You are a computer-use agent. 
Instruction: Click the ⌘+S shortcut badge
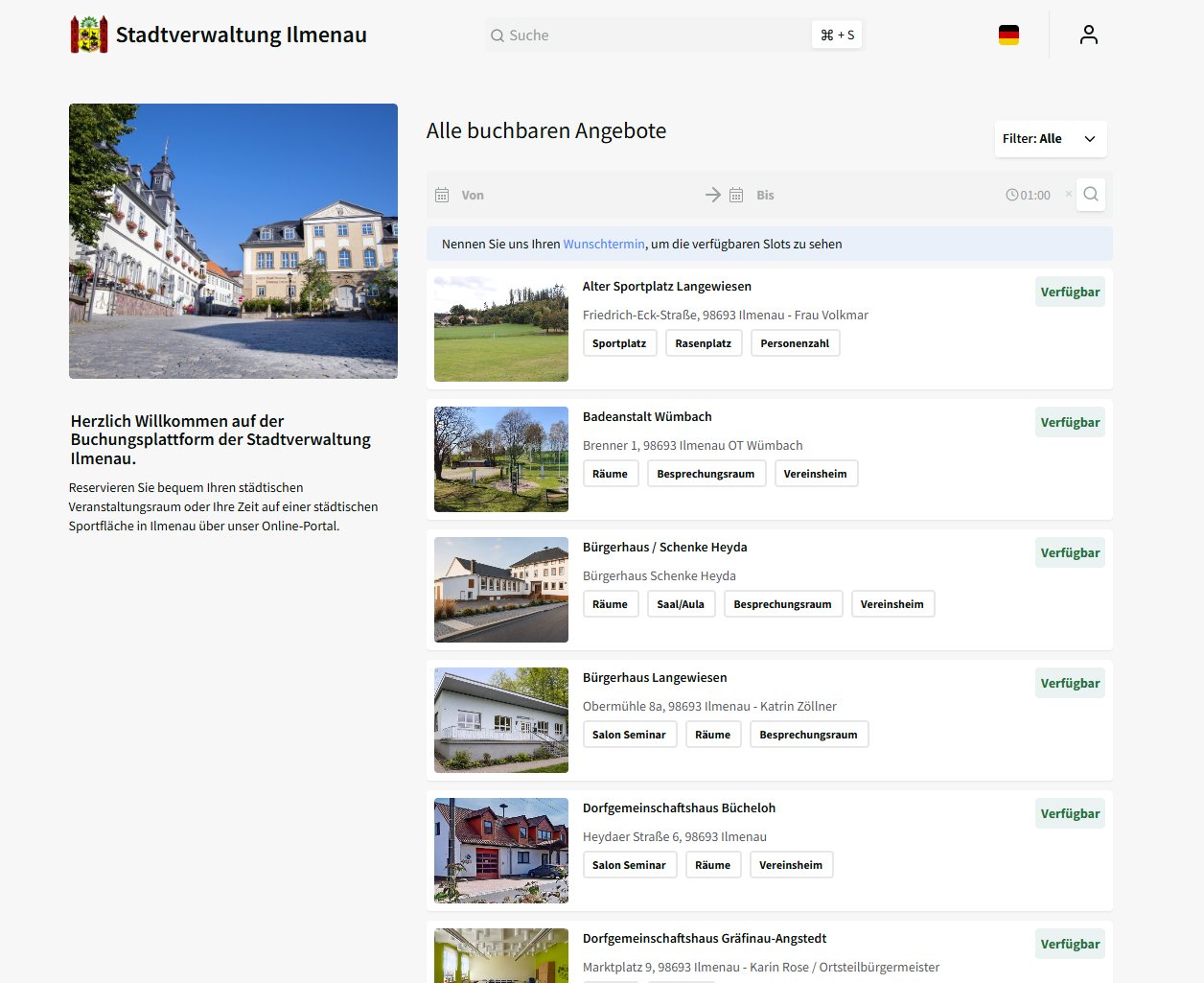pos(837,35)
